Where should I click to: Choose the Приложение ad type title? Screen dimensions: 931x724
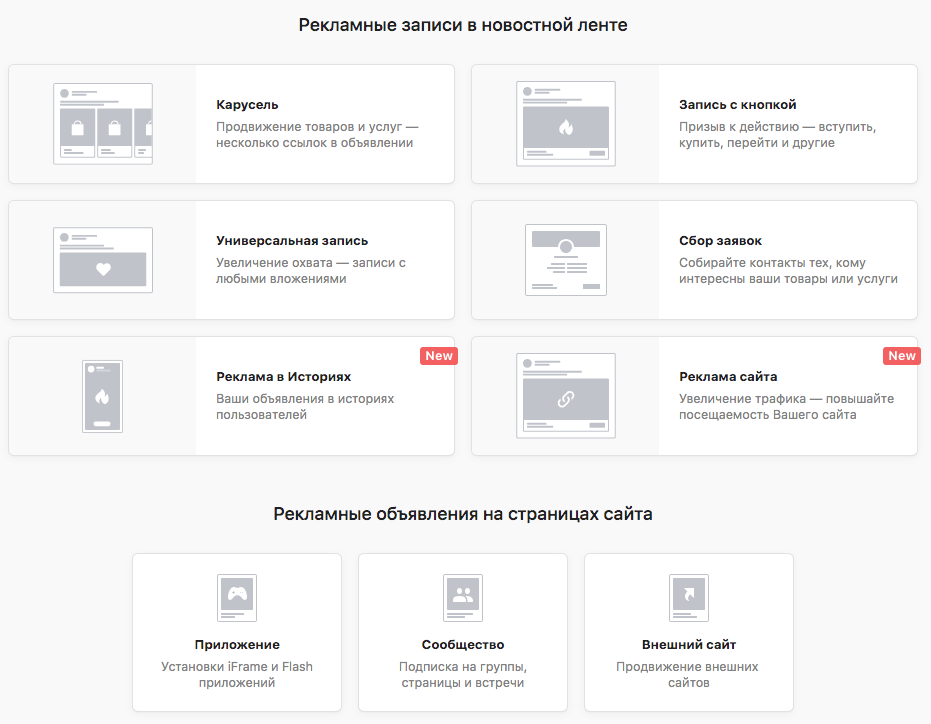(237, 645)
